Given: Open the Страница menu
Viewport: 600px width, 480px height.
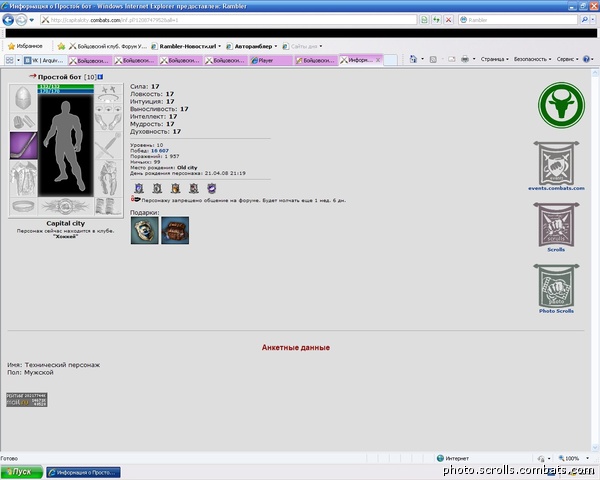Looking at the screenshot, I should coord(494,59).
